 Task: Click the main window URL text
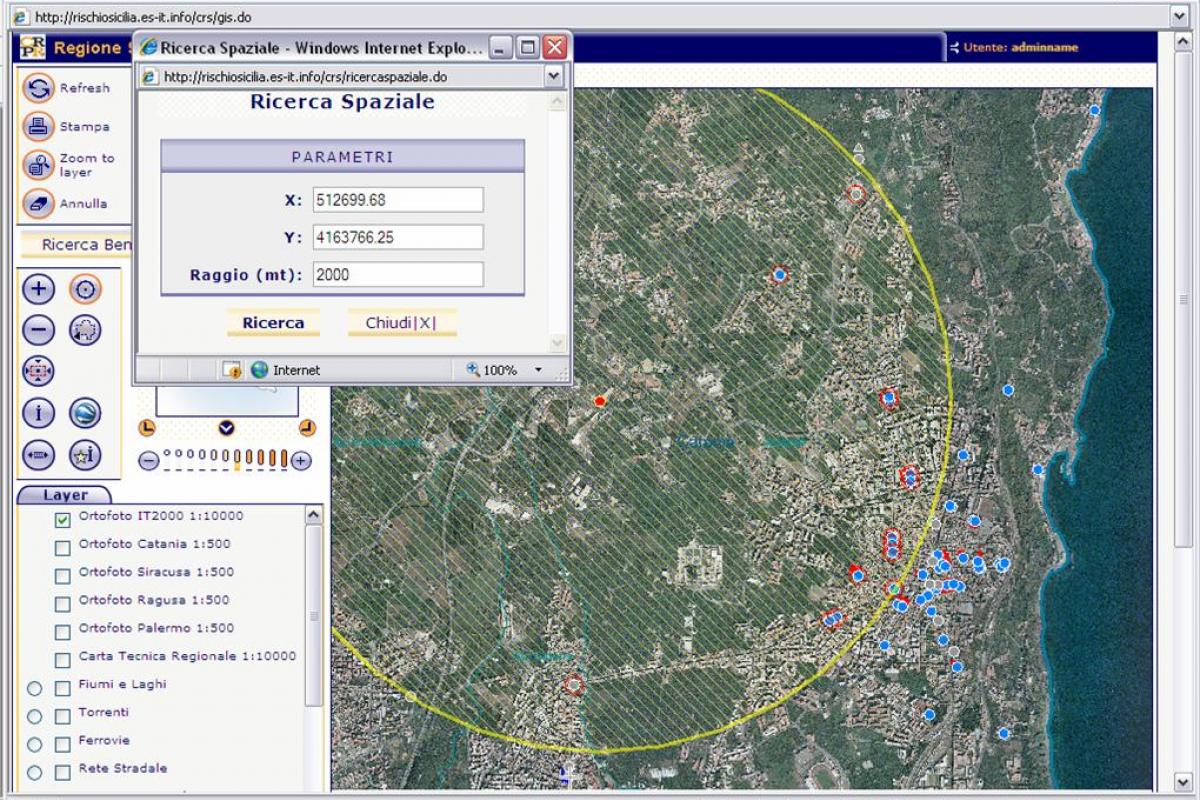(143, 17)
